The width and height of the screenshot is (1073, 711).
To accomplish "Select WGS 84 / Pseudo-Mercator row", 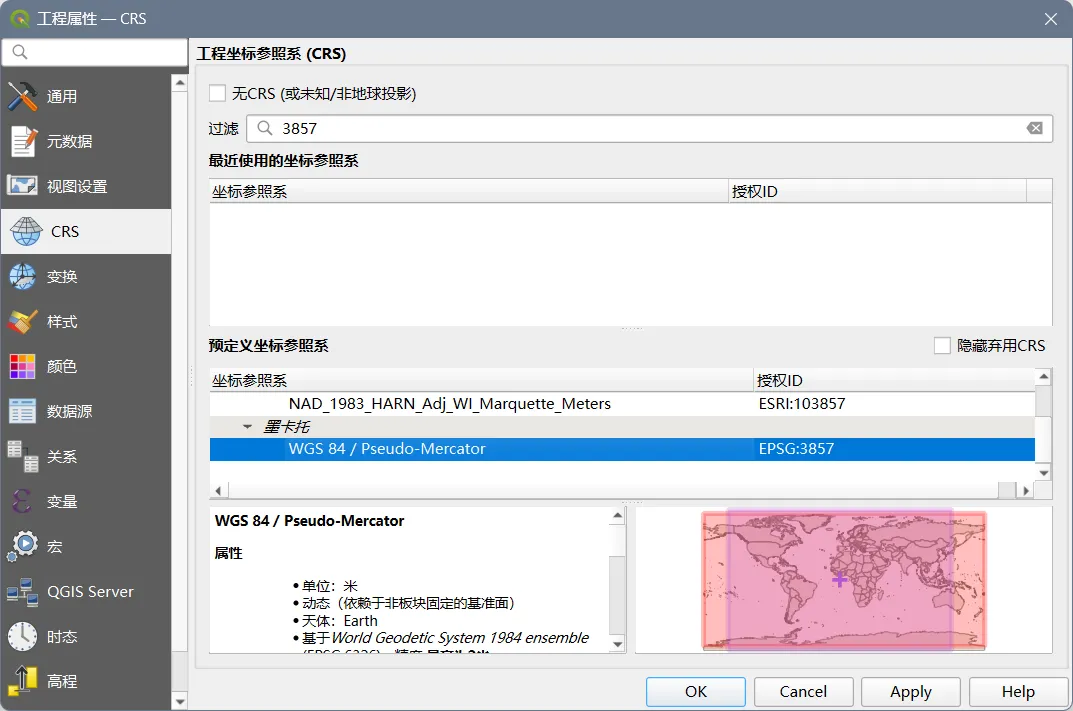I will [622, 449].
